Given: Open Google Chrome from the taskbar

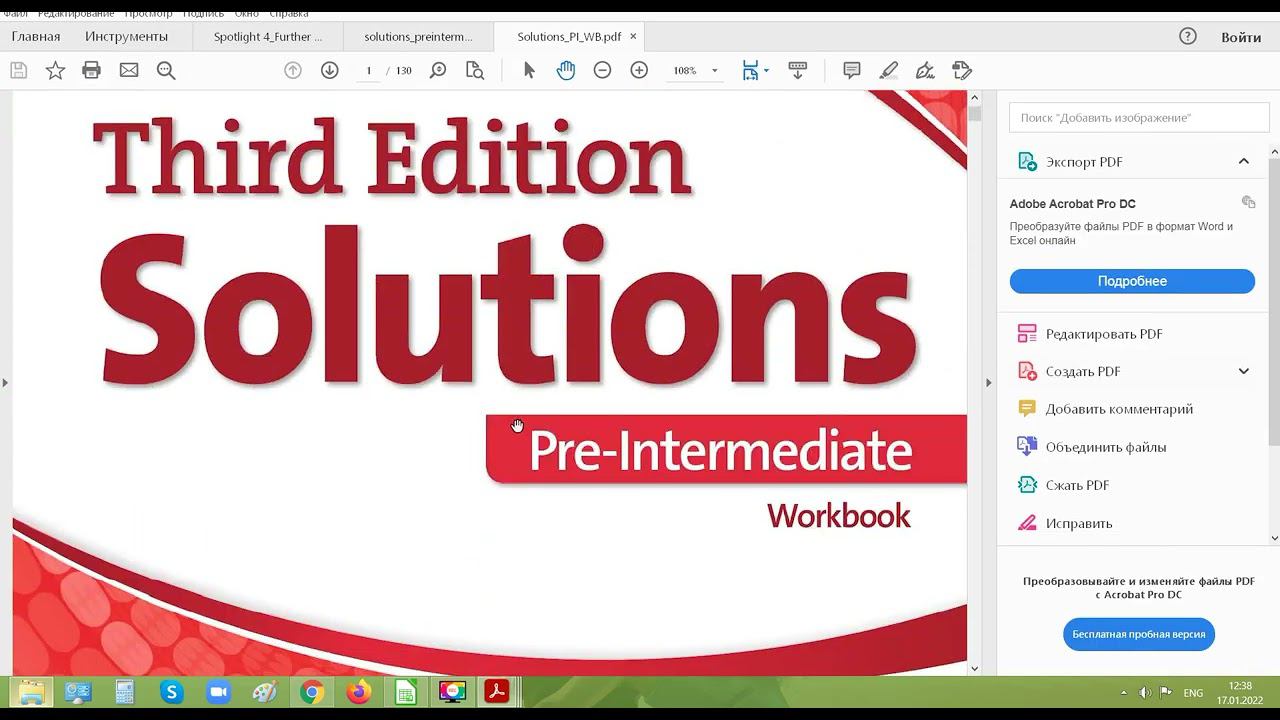Looking at the screenshot, I should click(312, 692).
